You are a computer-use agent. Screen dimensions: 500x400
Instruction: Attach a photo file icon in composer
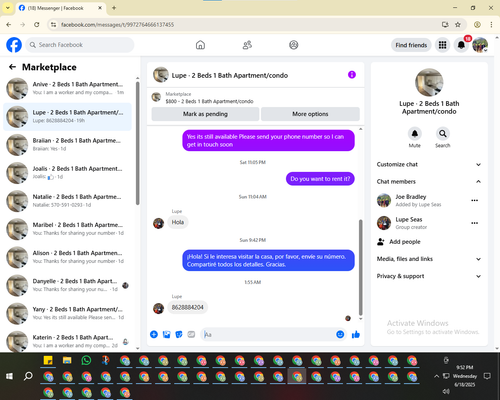coord(166,334)
